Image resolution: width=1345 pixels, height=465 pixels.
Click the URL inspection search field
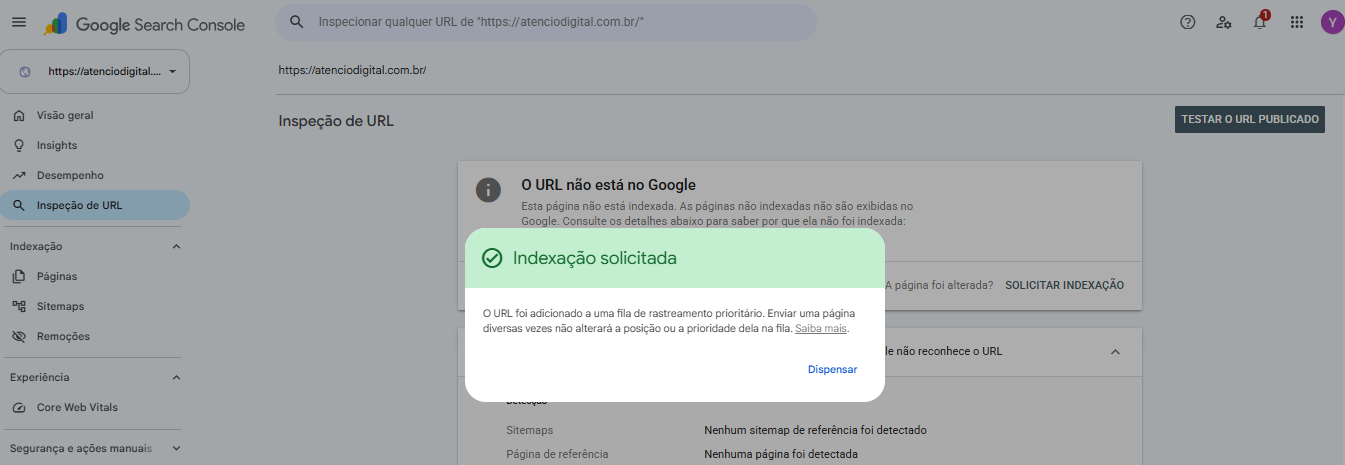[546, 22]
